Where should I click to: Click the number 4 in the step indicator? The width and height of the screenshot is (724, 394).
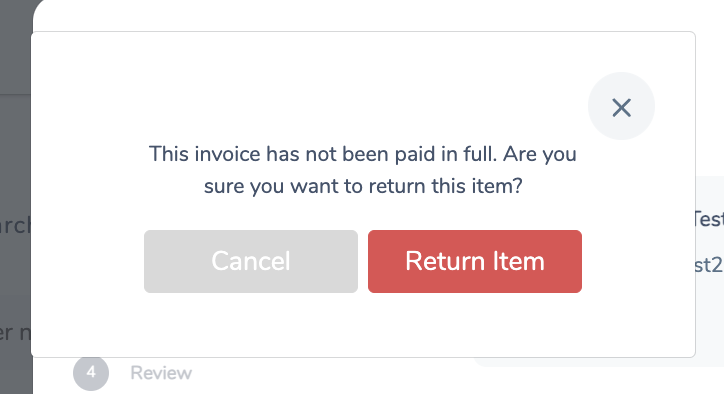(91, 372)
